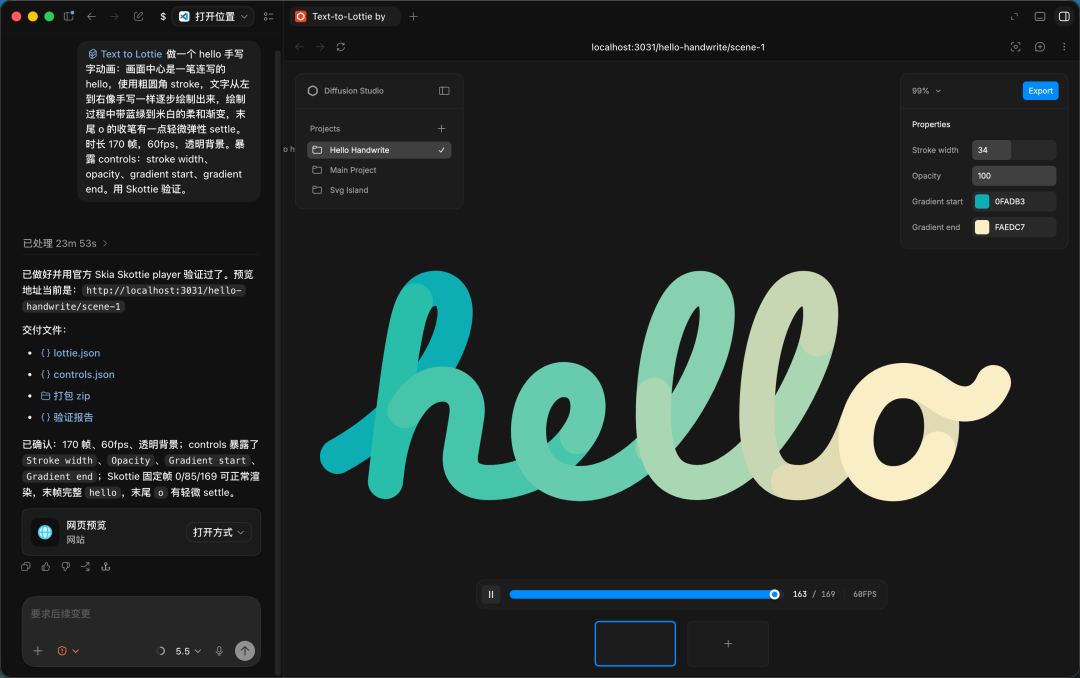Open the preview three-dot more menu

(x=1064, y=47)
